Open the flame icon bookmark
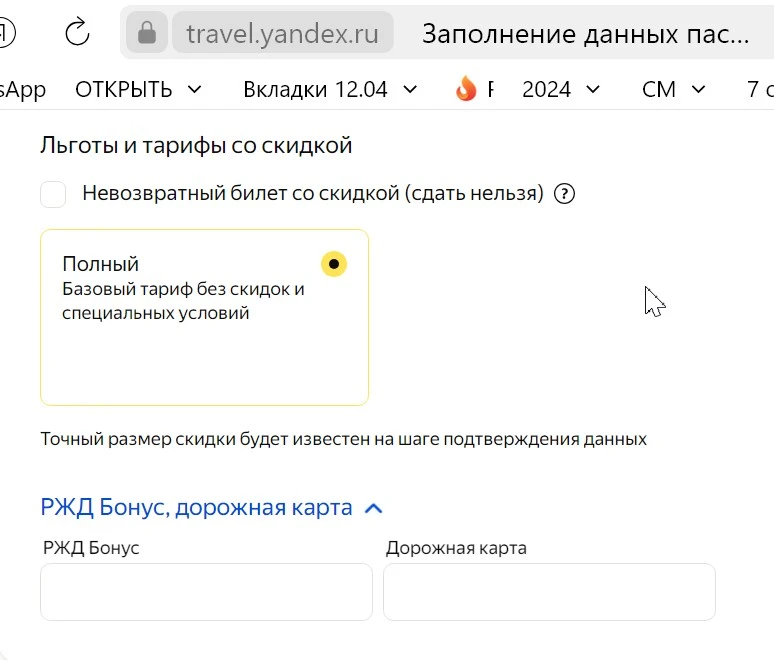The width and height of the screenshot is (774, 660). pos(466,89)
